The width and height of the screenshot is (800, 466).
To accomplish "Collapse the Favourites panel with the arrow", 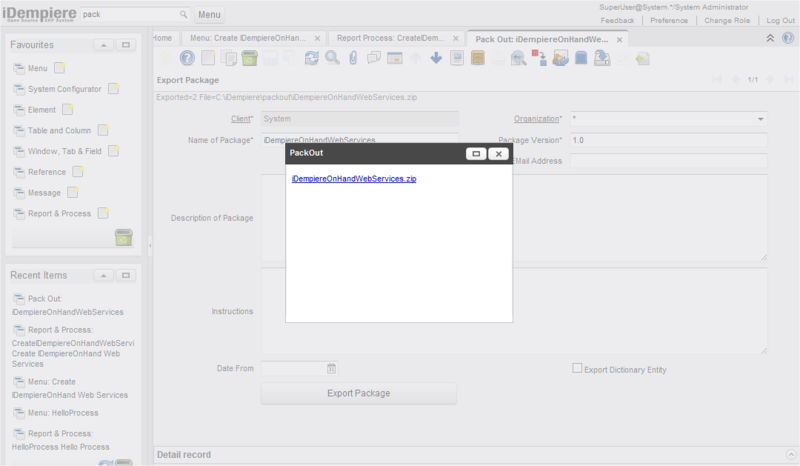I will pyautogui.click(x=103, y=45).
